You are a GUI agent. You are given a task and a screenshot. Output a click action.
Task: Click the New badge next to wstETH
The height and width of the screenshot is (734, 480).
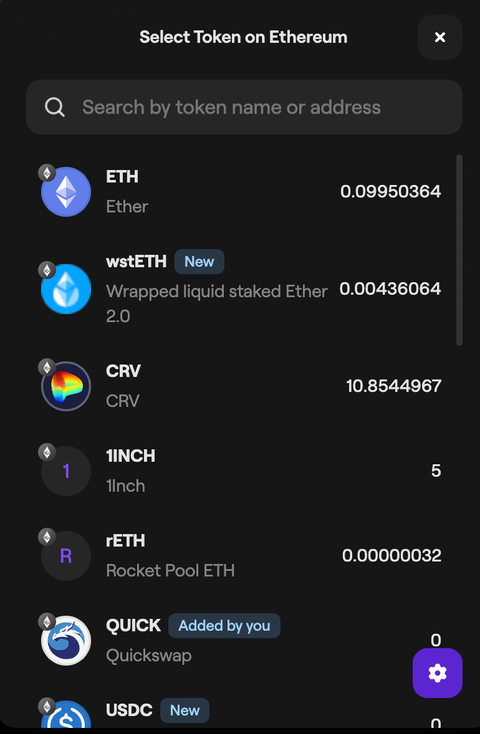pyautogui.click(x=199, y=262)
